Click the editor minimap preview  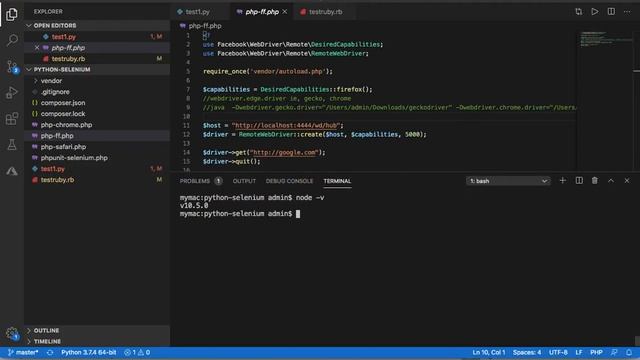605,39
